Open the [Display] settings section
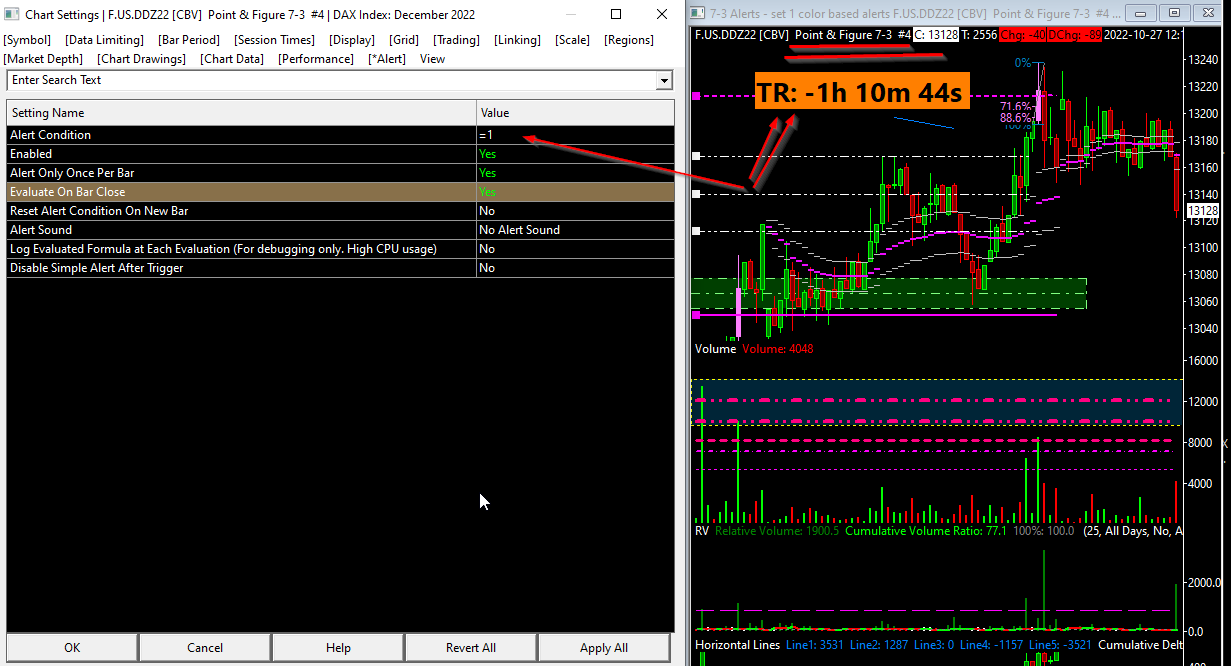The height and width of the screenshot is (666, 1231). tap(352, 40)
